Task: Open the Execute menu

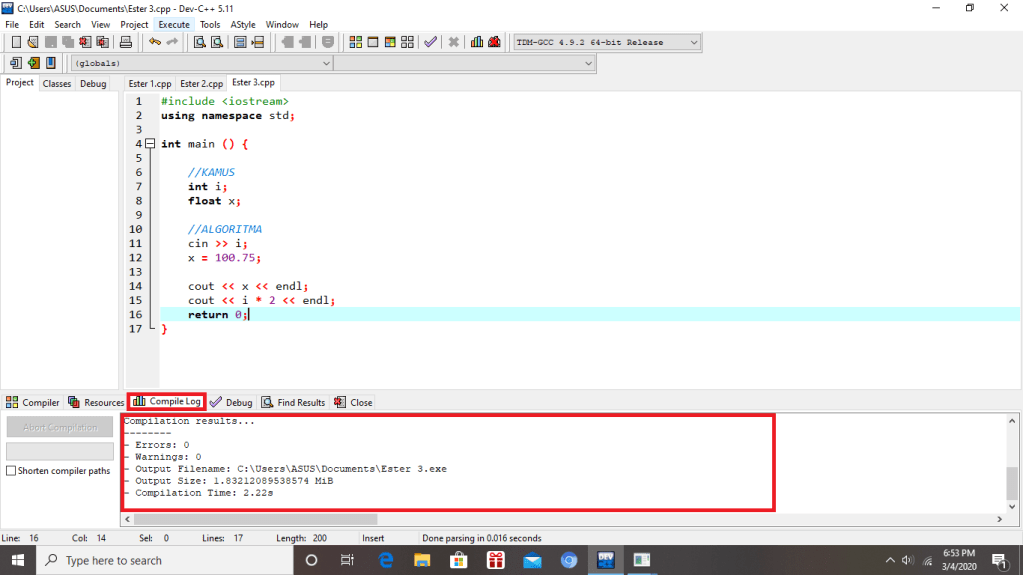Action: [173, 24]
